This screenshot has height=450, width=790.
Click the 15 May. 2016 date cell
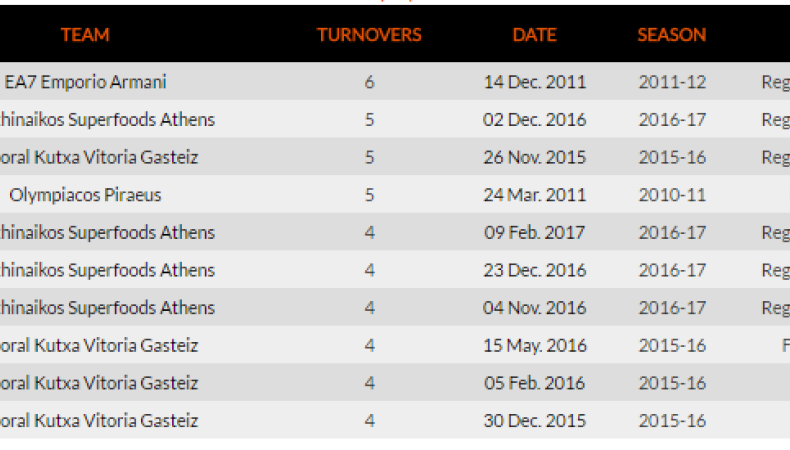coord(534,345)
